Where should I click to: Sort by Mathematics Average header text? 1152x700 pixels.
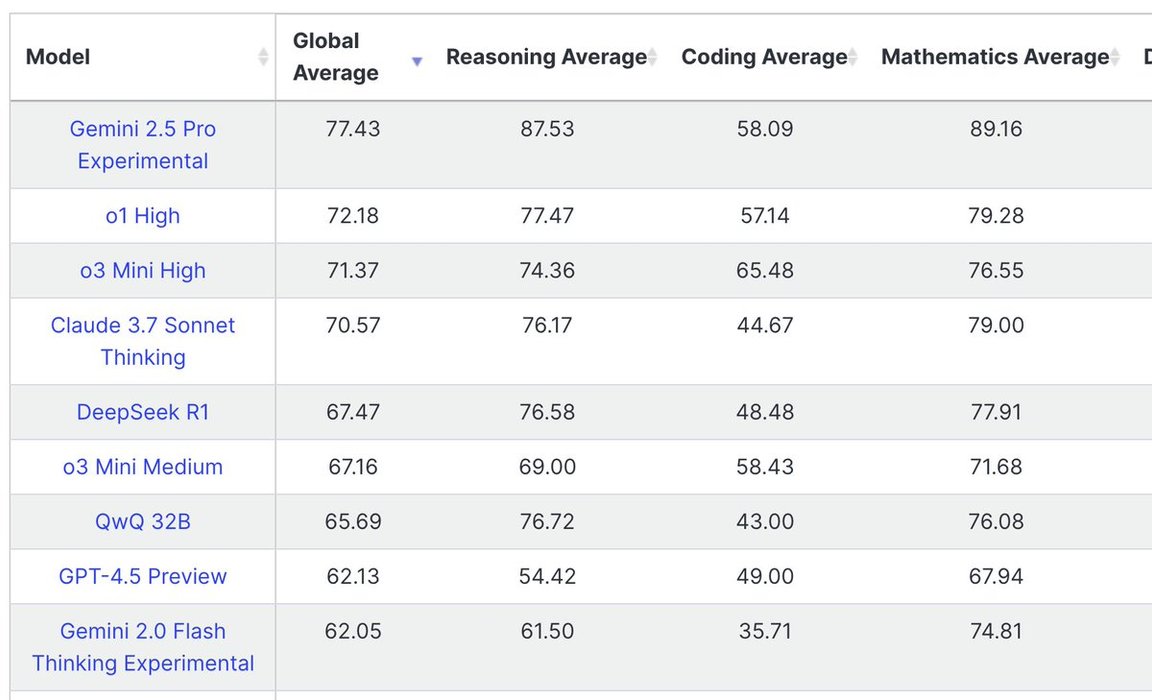click(x=995, y=57)
